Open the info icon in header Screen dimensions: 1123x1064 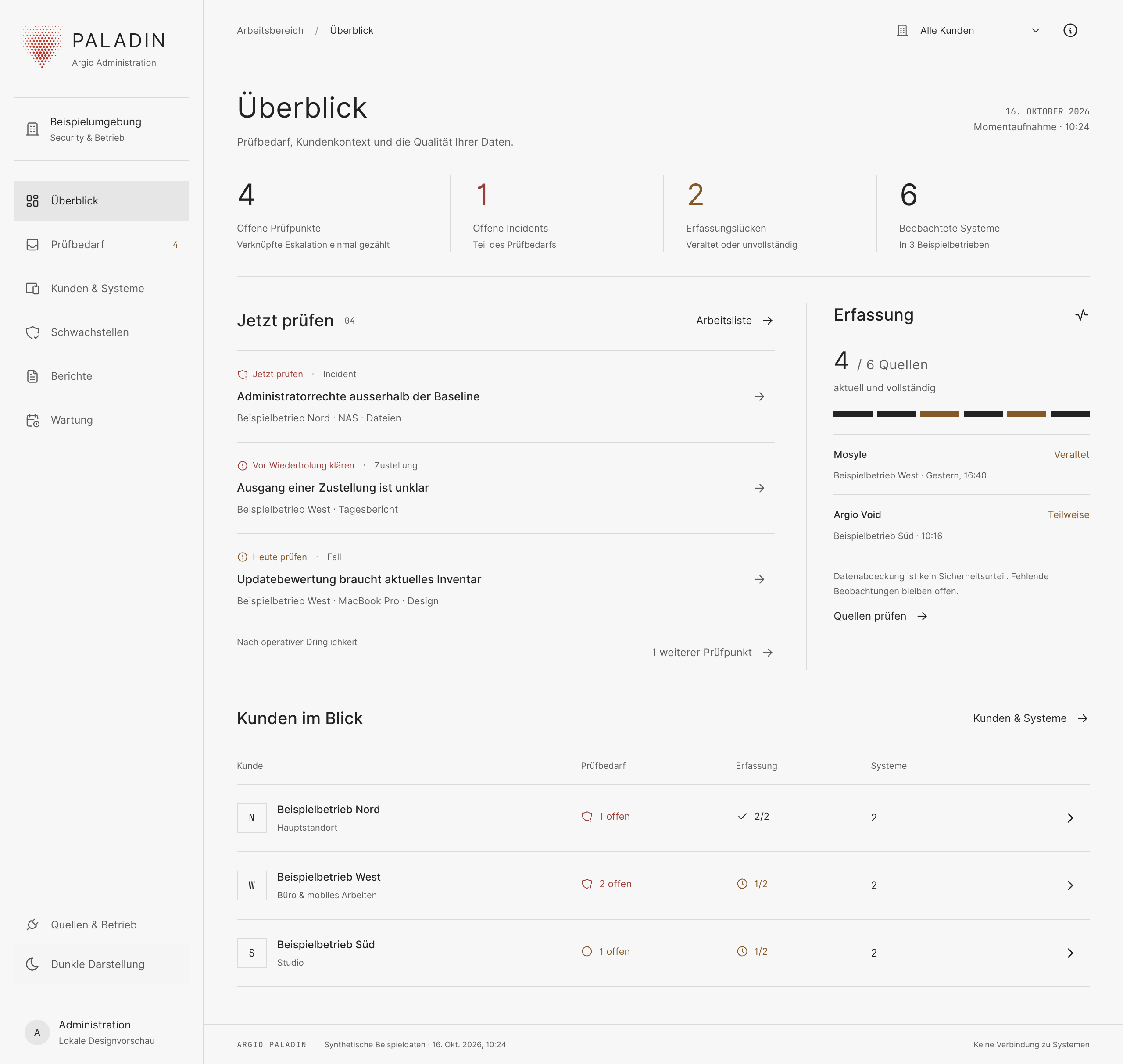pyautogui.click(x=1069, y=31)
